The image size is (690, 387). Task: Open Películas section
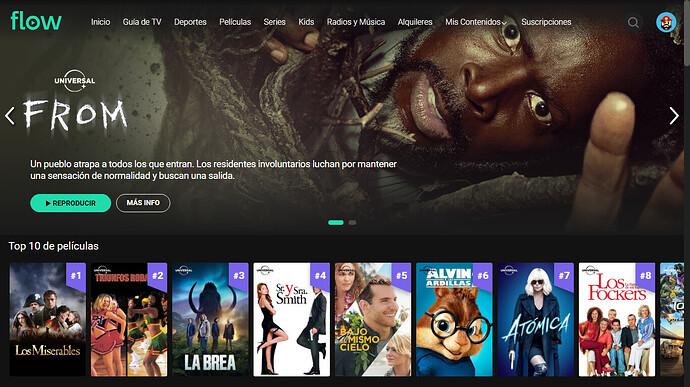point(235,22)
